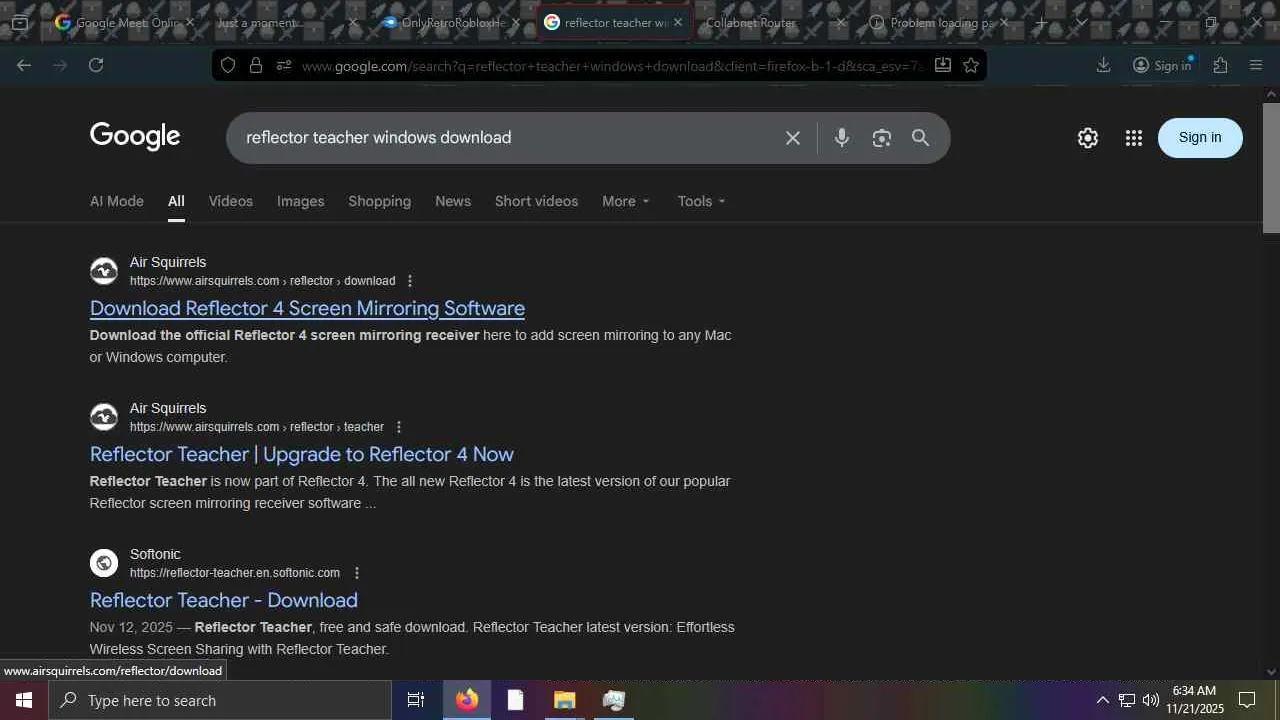The height and width of the screenshot is (720, 1280).
Task: Expand the More search filters dropdown
Action: (626, 201)
